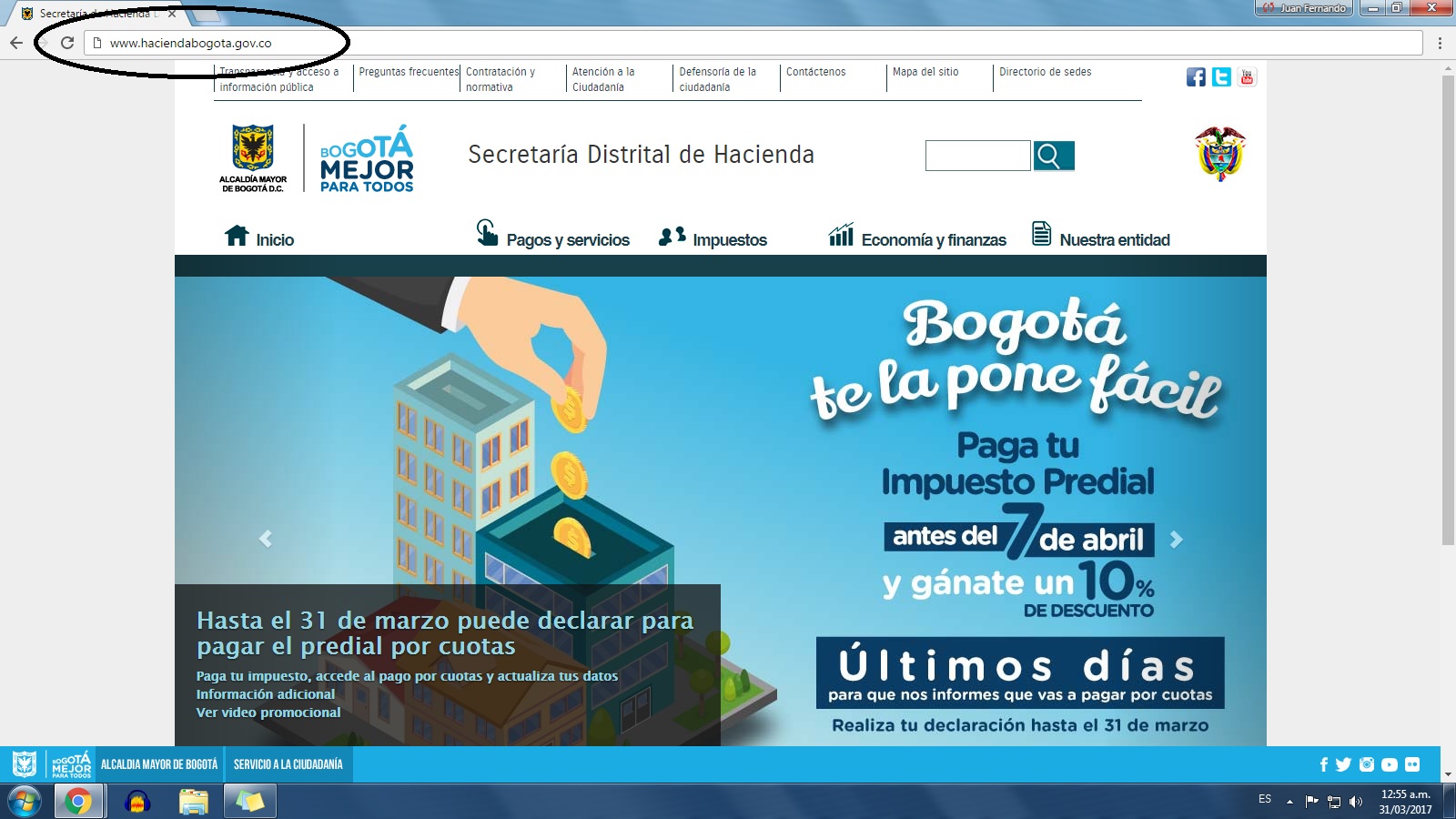The width and height of the screenshot is (1456, 819).
Task: Select the Secretaría de Hacienda browser tab
Action: tap(96, 14)
